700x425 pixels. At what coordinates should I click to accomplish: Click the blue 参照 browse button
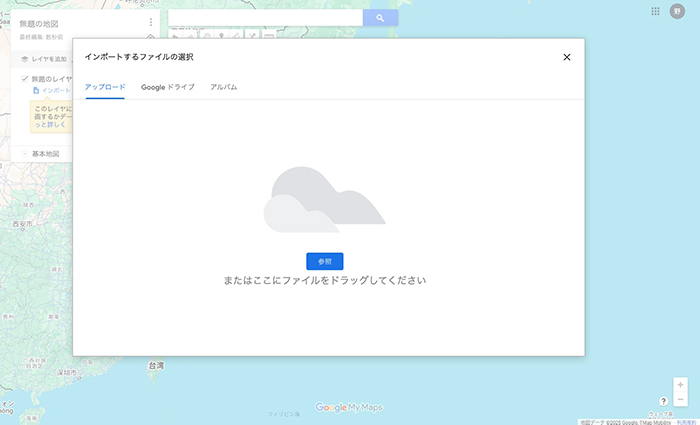(x=325, y=261)
